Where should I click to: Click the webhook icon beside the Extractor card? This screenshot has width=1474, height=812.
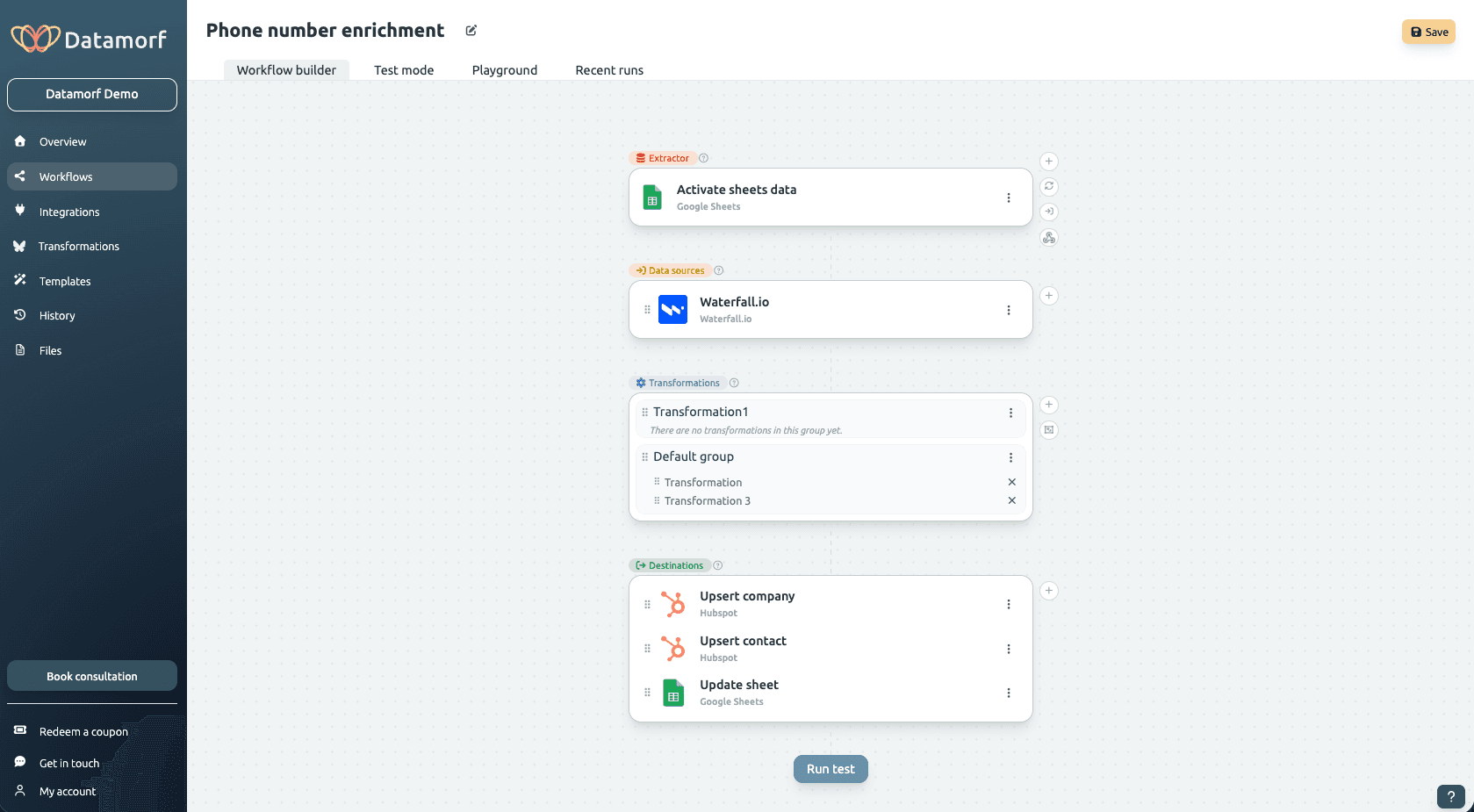coord(1048,237)
